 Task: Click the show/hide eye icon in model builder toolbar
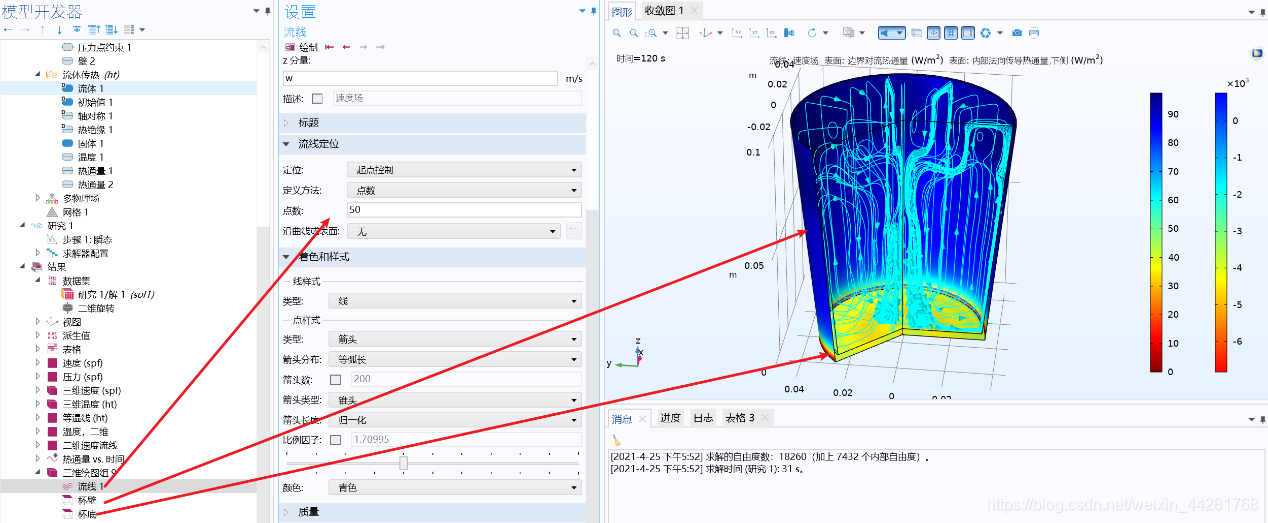[76, 30]
